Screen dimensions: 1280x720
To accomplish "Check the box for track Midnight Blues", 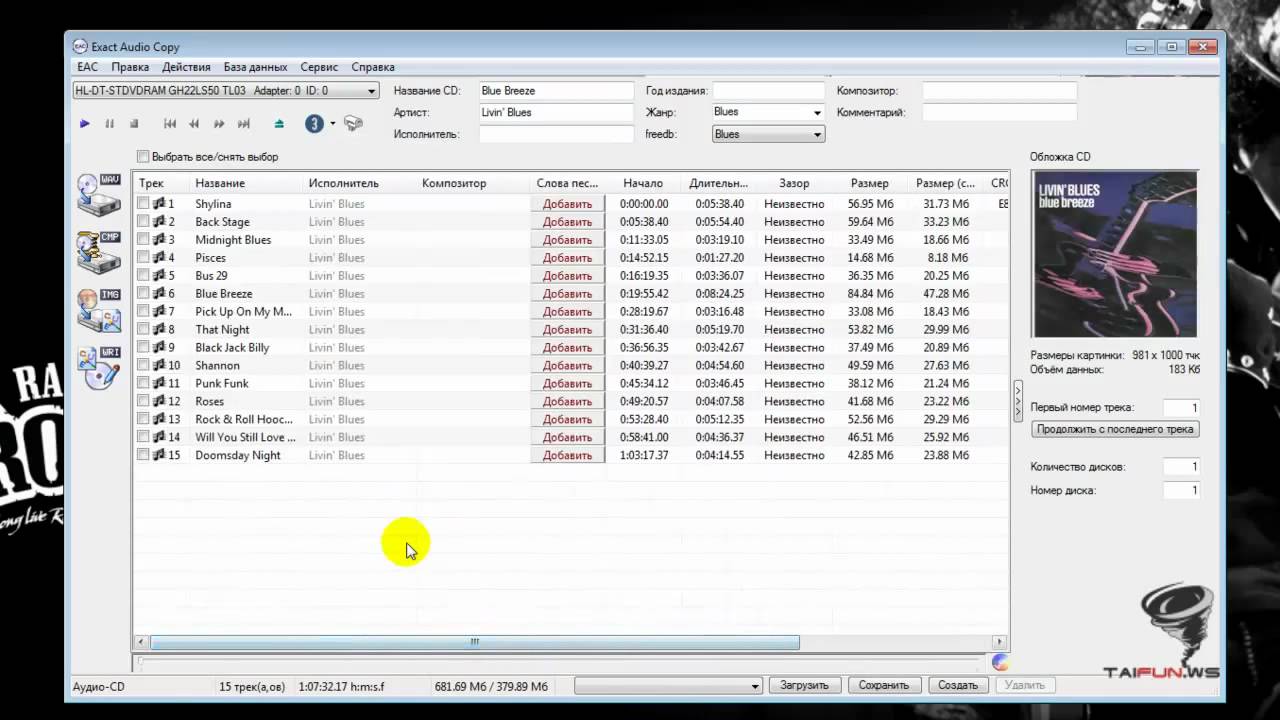I will pyautogui.click(x=143, y=239).
